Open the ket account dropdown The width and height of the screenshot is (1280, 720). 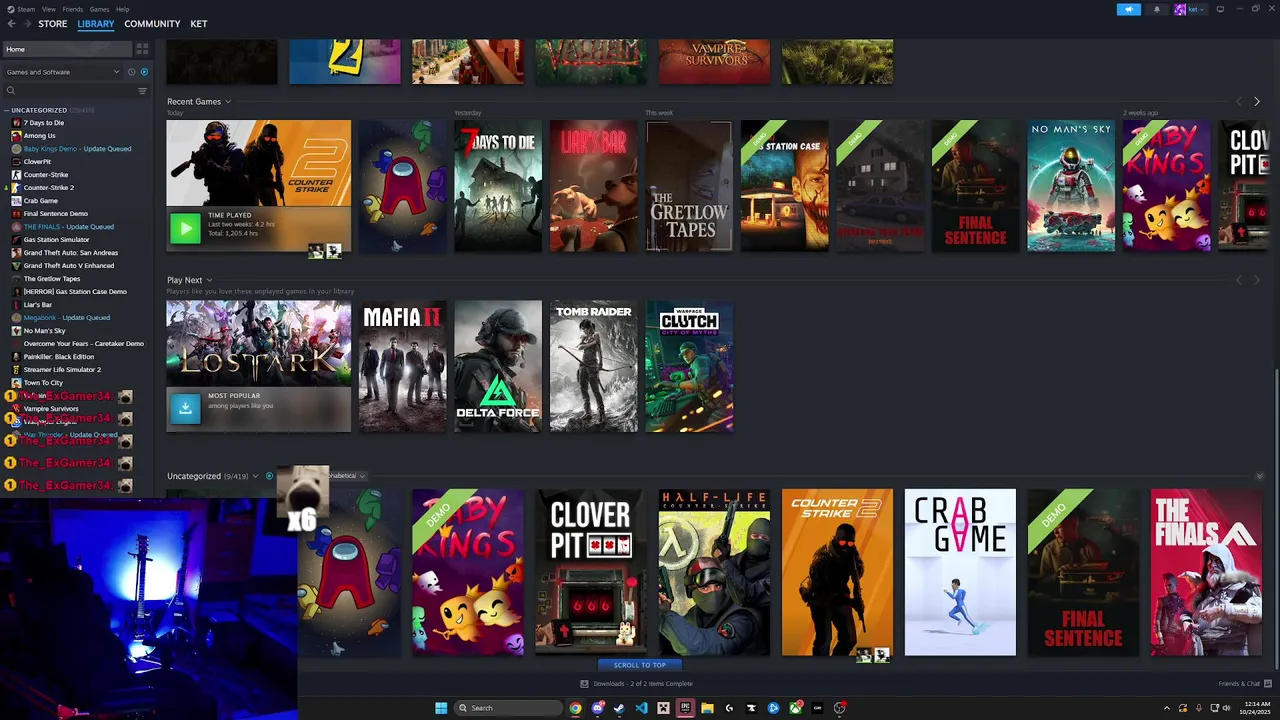point(1189,9)
